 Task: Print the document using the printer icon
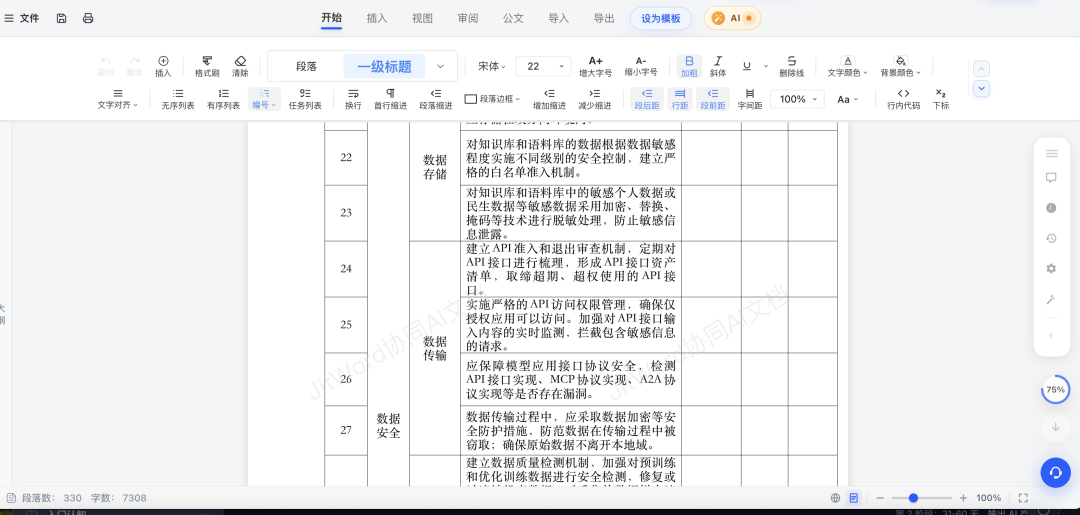tap(88, 19)
